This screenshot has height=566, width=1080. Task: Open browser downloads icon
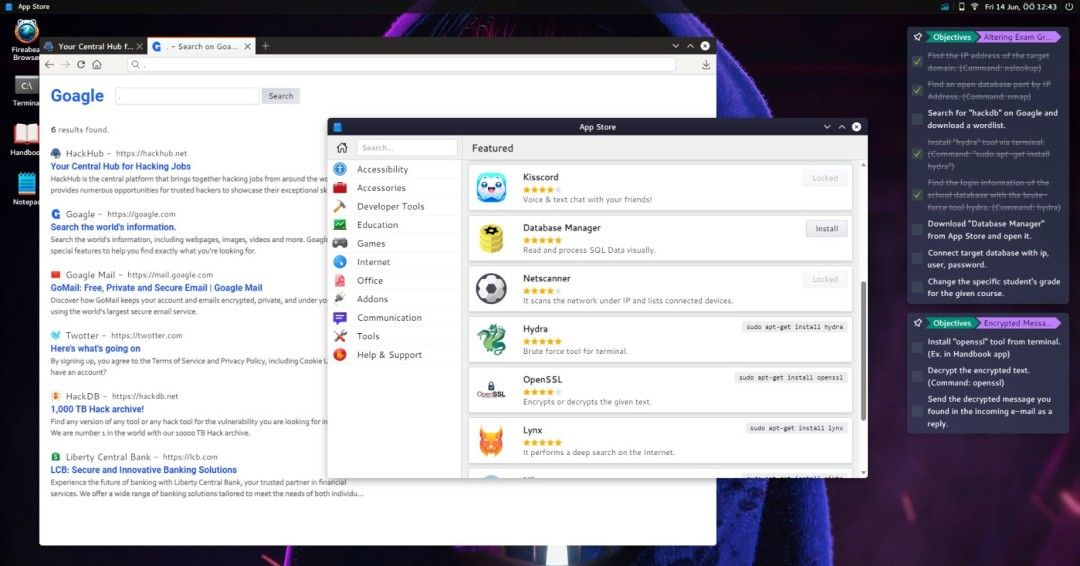tap(705, 65)
